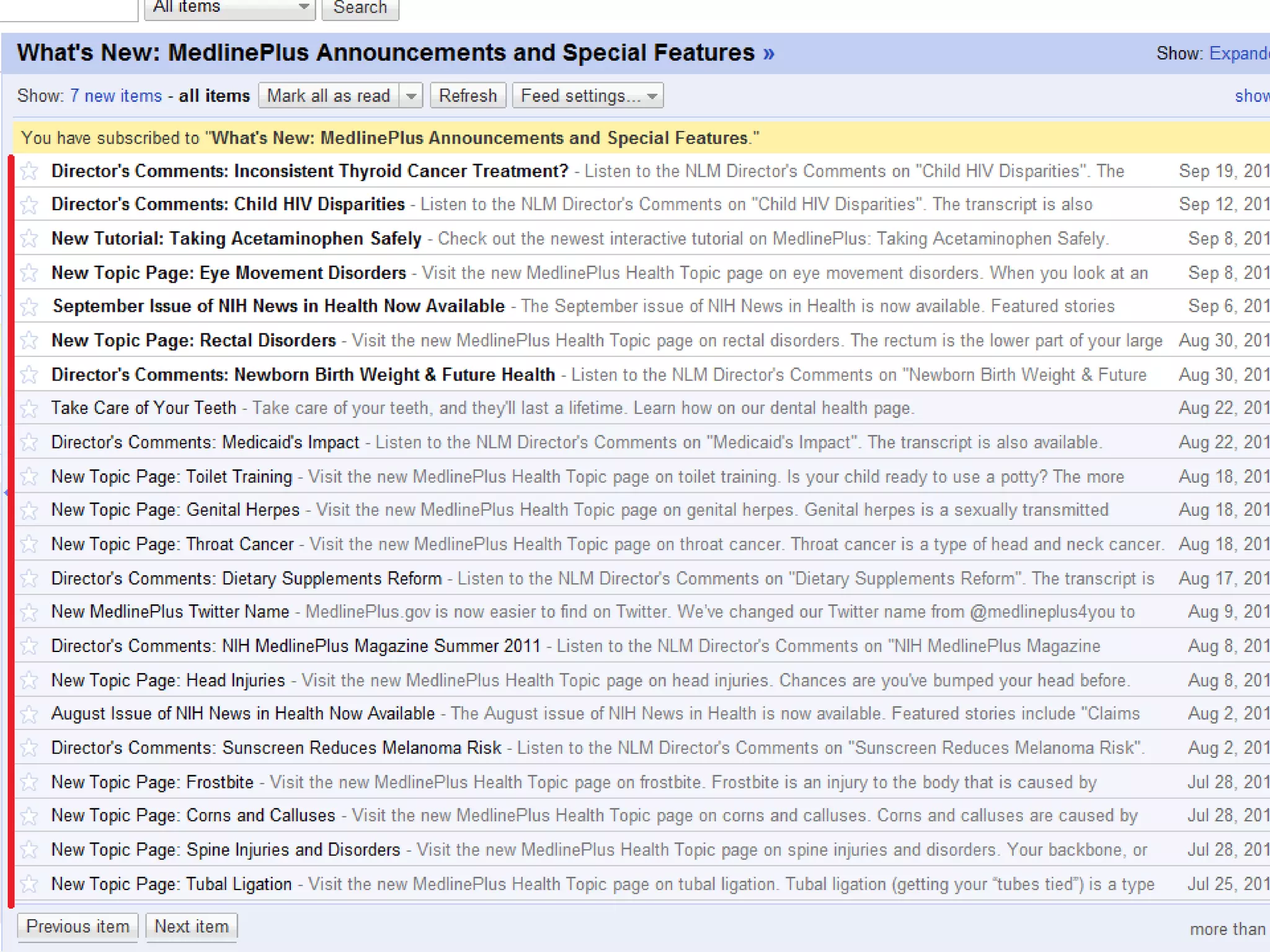Click star icon beside Throat Cancer
The height and width of the screenshot is (952, 1270).
point(29,544)
